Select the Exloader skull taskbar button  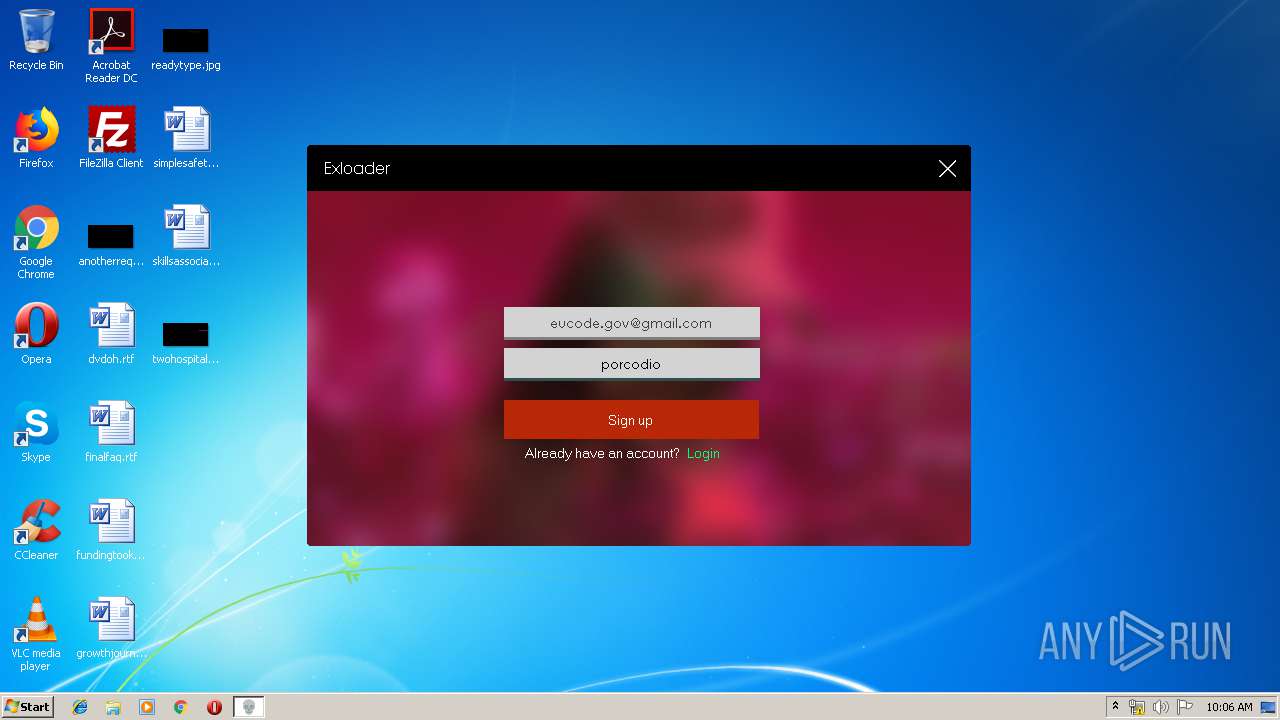[x=249, y=707]
